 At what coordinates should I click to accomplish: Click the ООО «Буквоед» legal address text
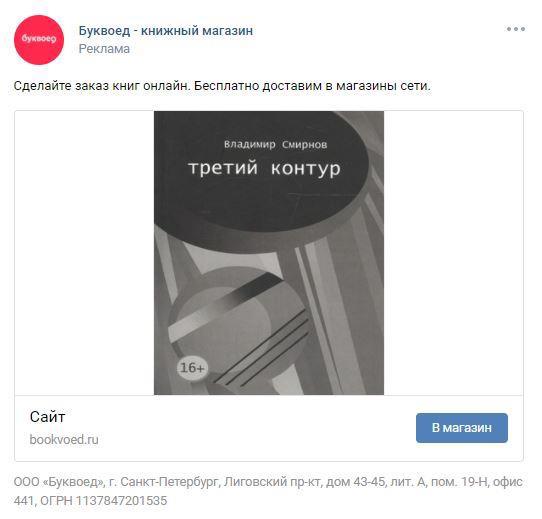(268, 482)
